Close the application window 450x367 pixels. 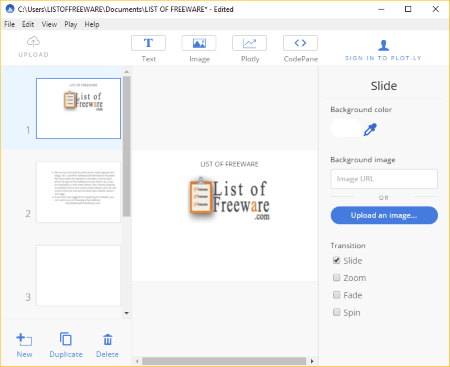[435, 9]
